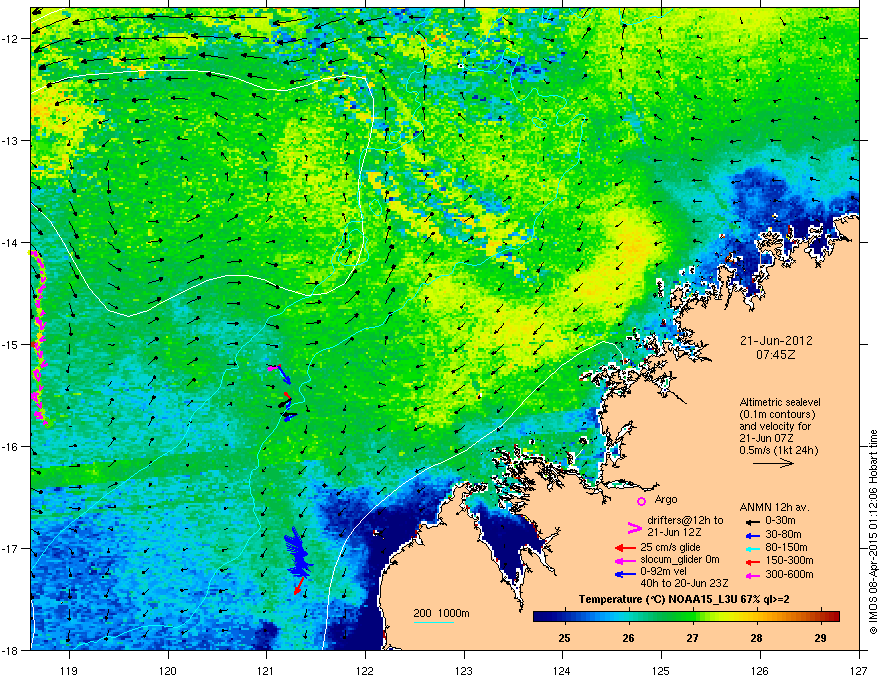The height and width of the screenshot is (680, 880).
Task: Click the colorbar tick label 28
Action: point(757,638)
